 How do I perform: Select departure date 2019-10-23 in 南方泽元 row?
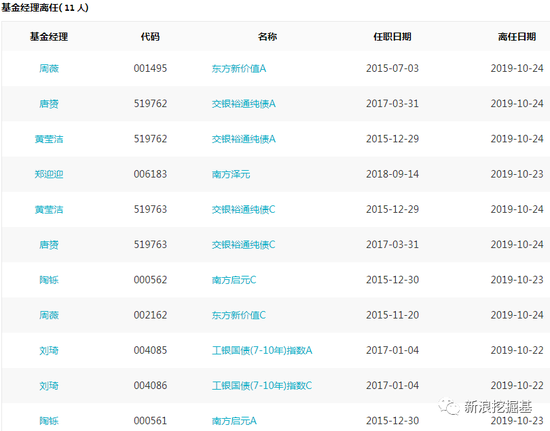click(x=517, y=174)
